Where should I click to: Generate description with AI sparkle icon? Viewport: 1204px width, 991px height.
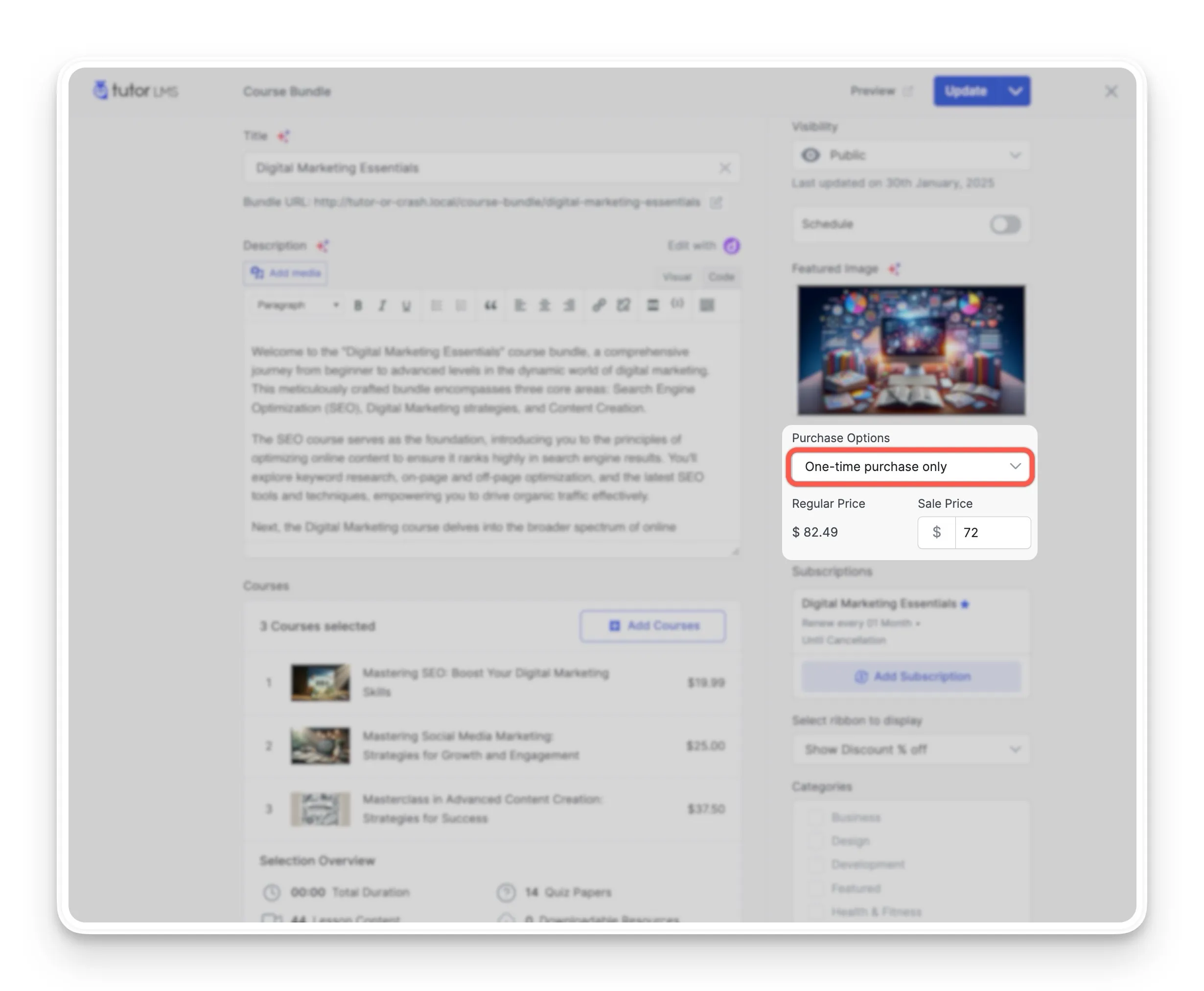click(323, 245)
